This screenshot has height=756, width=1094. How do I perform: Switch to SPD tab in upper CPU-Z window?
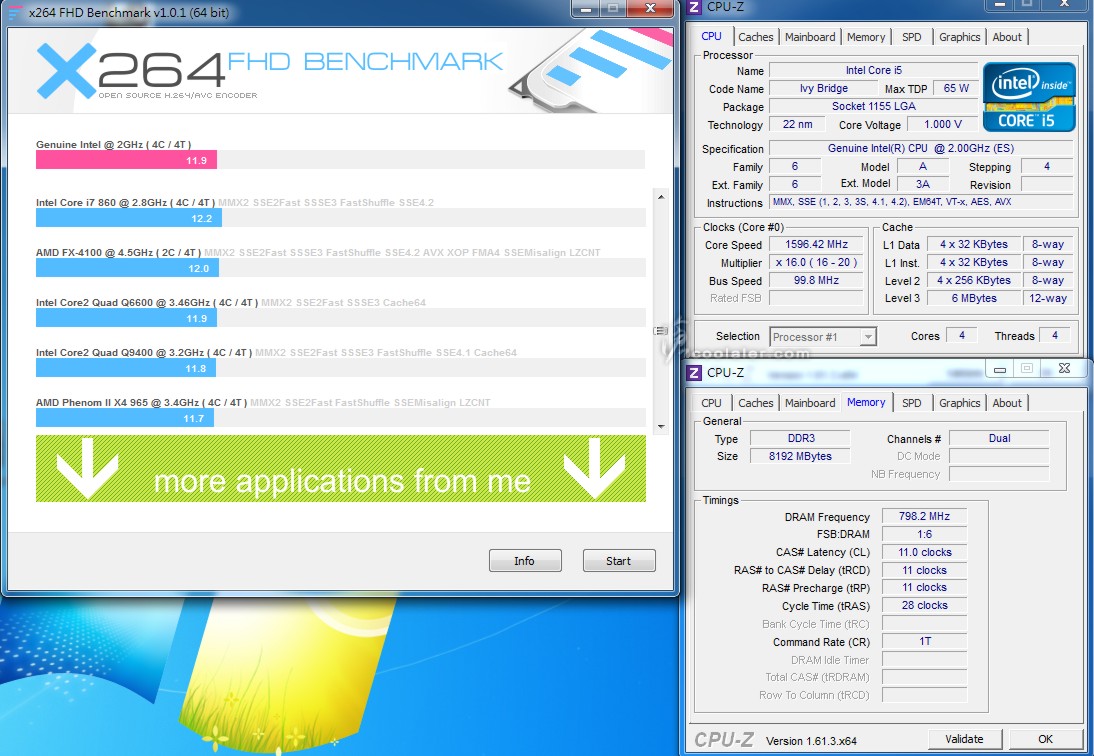click(x=911, y=37)
